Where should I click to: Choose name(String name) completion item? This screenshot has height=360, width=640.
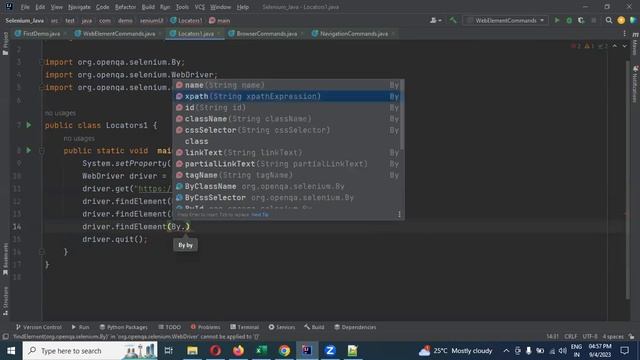287,85
